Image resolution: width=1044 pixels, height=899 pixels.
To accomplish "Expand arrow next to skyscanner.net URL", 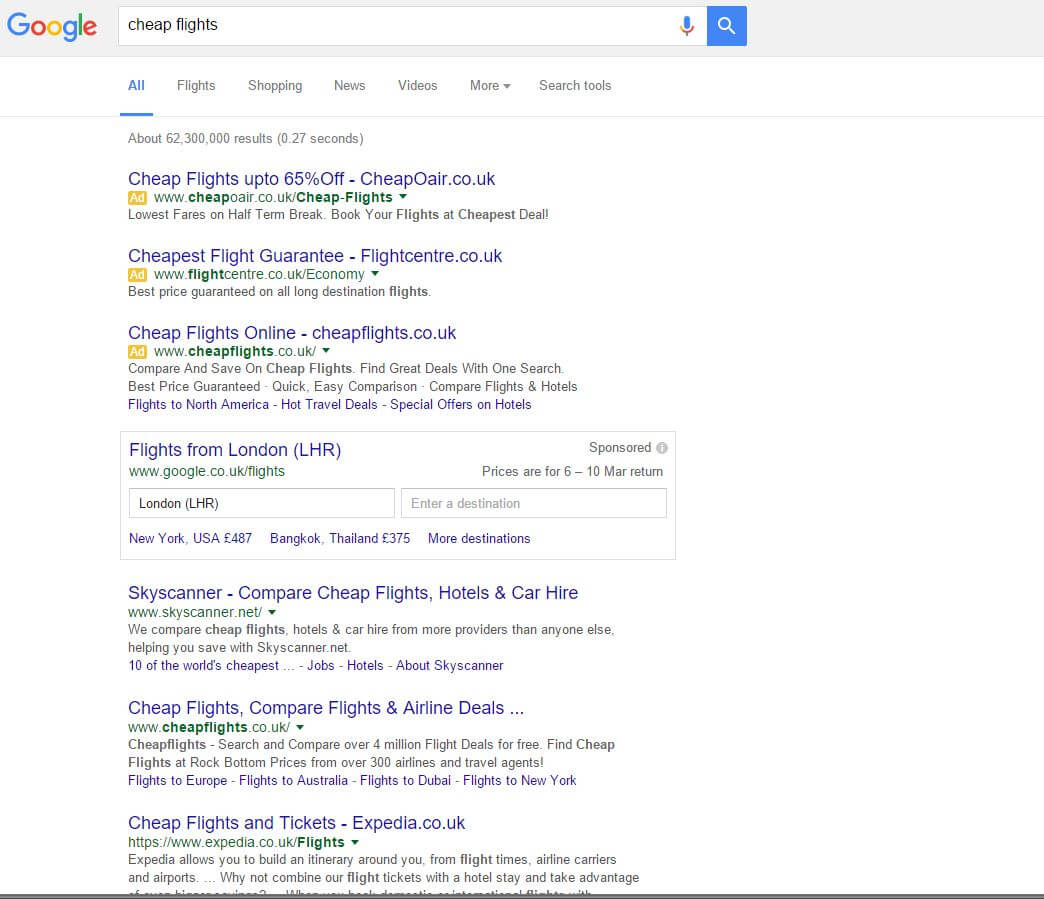I will 272,611.
